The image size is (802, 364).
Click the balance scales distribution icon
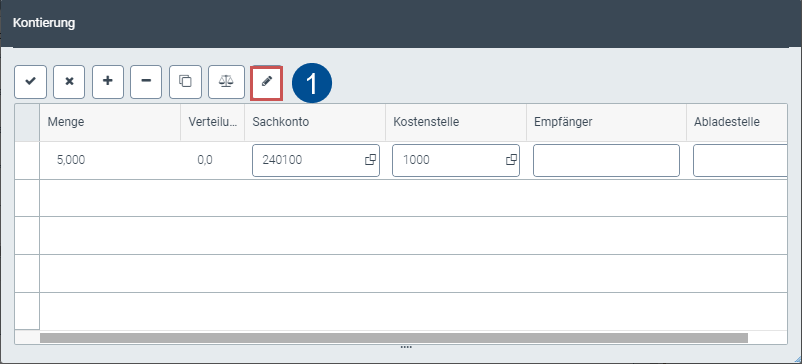click(226, 82)
